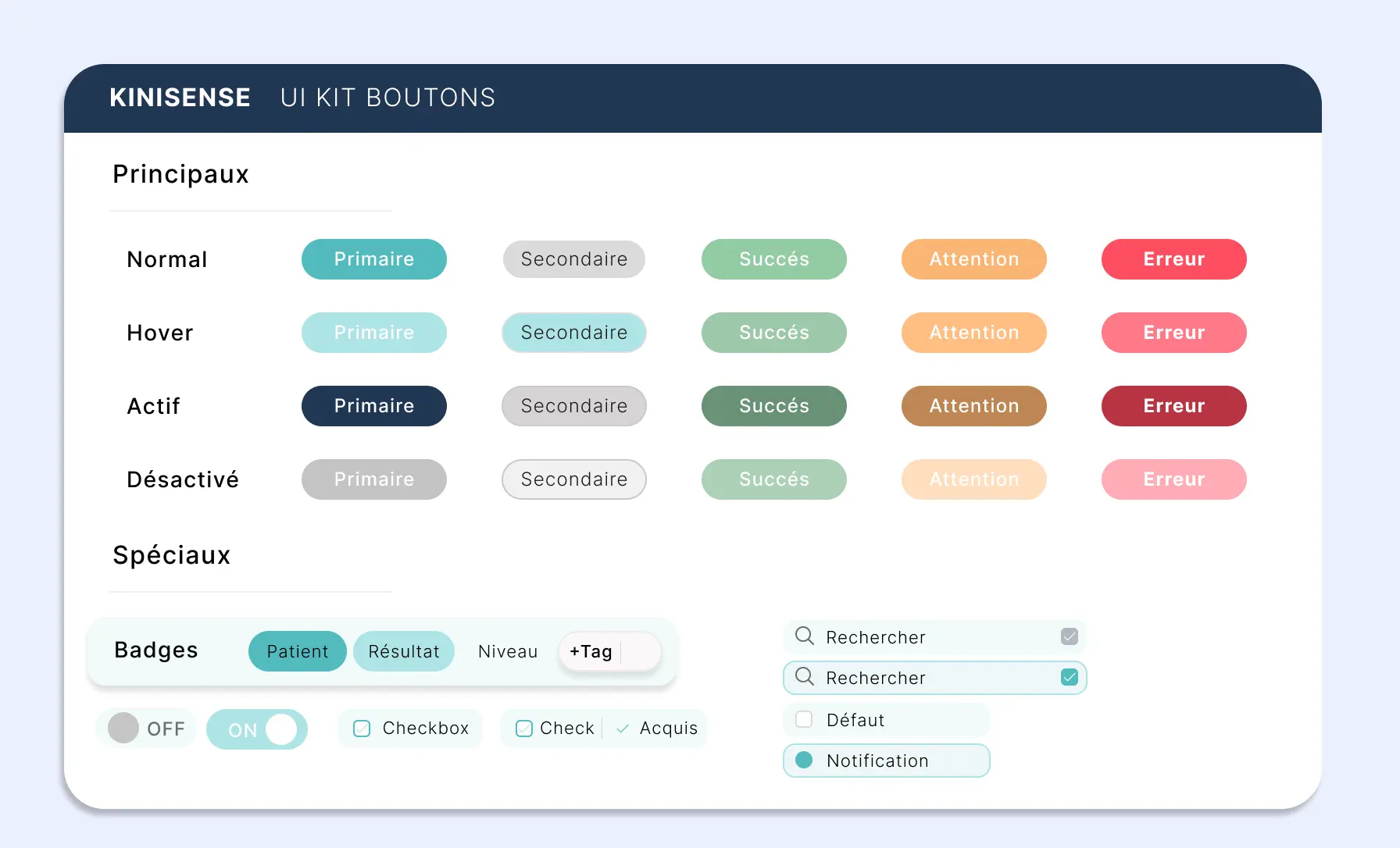Toggle the teal checkbox in the highlighted Rechercher field
This screenshot has width=1400, height=848.
[x=1070, y=677]
